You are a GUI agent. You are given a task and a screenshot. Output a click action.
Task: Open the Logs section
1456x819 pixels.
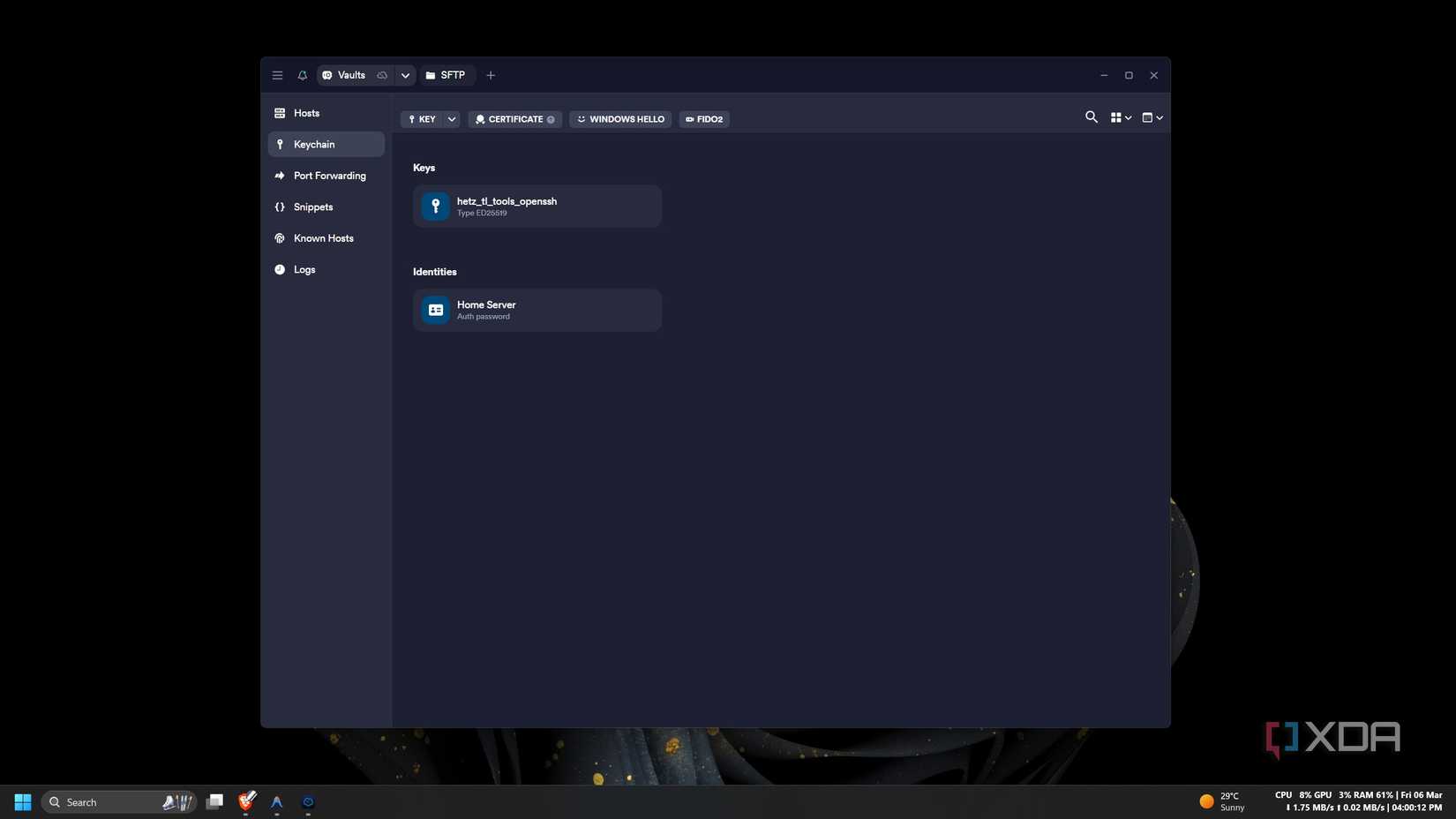click(304, 269)
